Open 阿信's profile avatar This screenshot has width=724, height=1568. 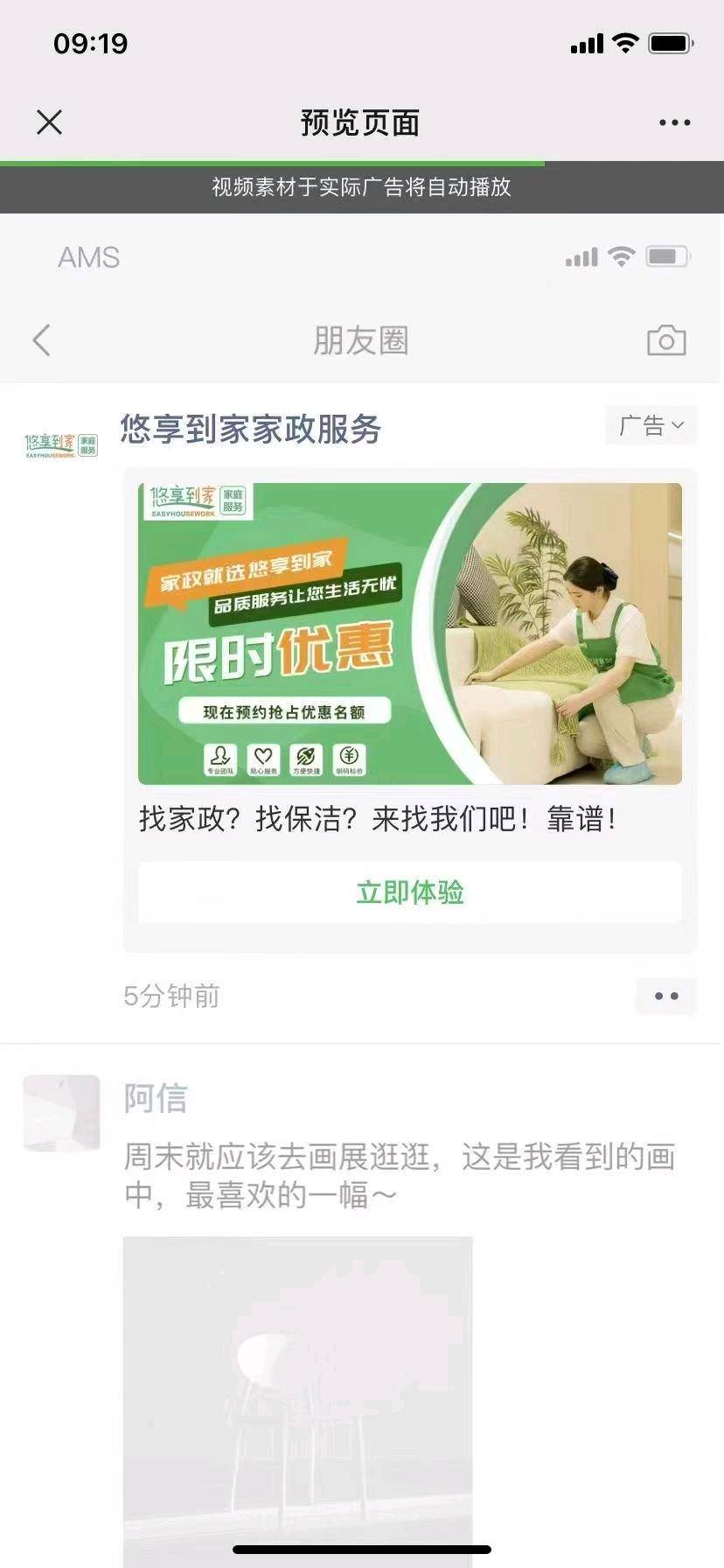pos(61,1113)
